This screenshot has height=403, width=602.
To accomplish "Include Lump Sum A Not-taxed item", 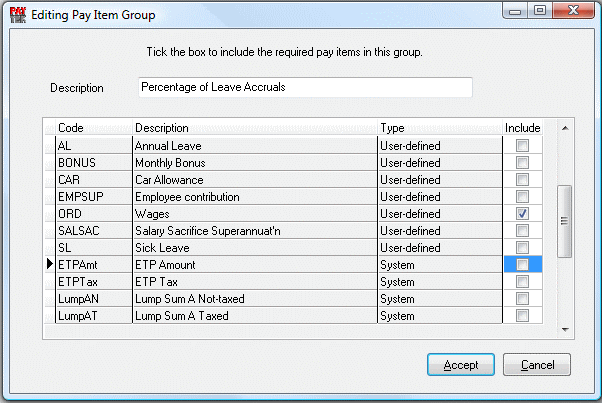I will click(522, 298).
